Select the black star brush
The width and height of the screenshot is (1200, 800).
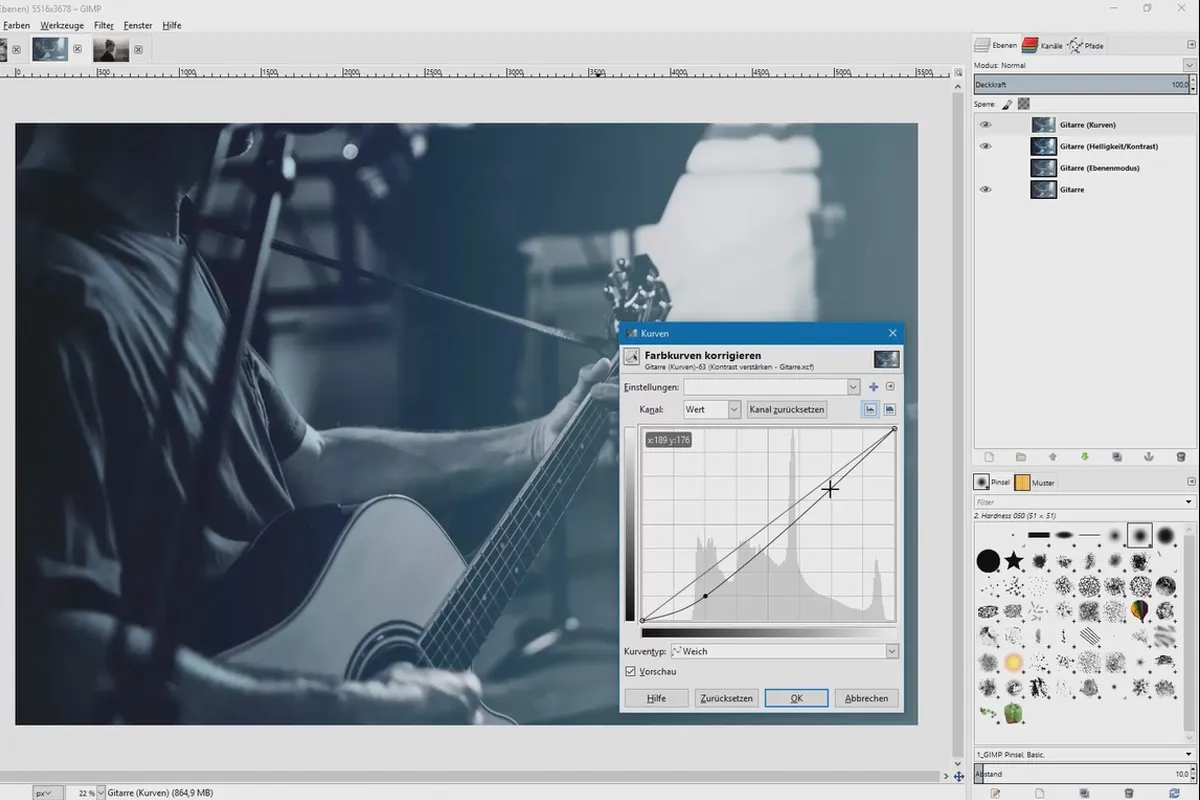point(1014,560)
